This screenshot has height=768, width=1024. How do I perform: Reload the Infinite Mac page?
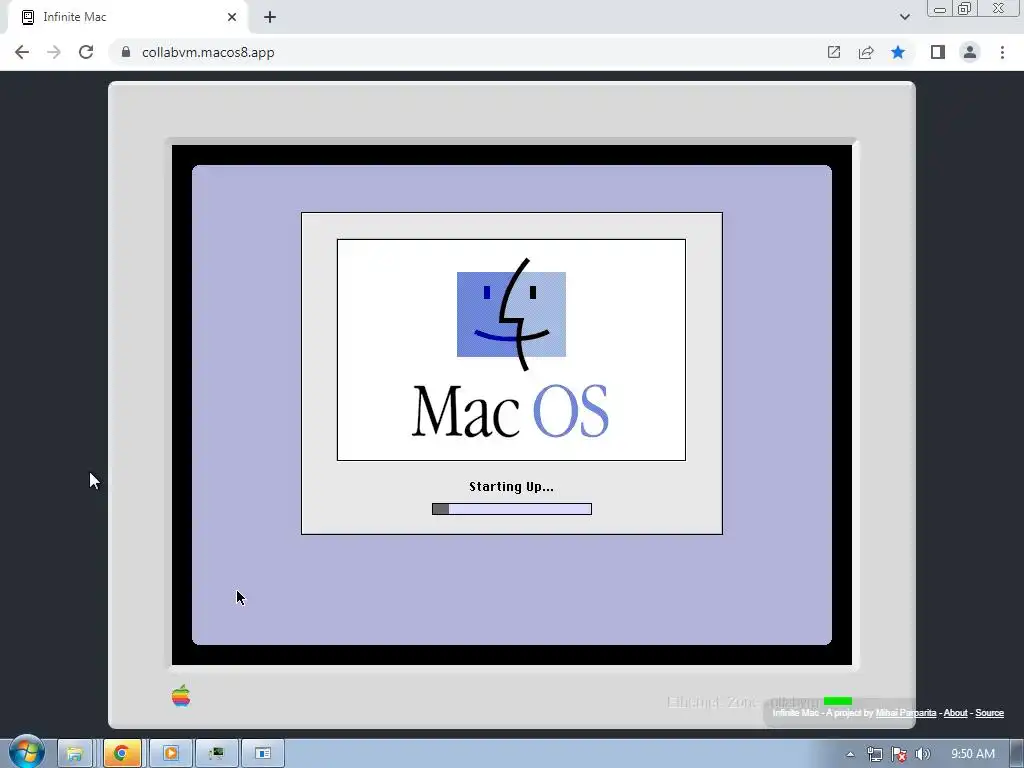coord(86,52)
